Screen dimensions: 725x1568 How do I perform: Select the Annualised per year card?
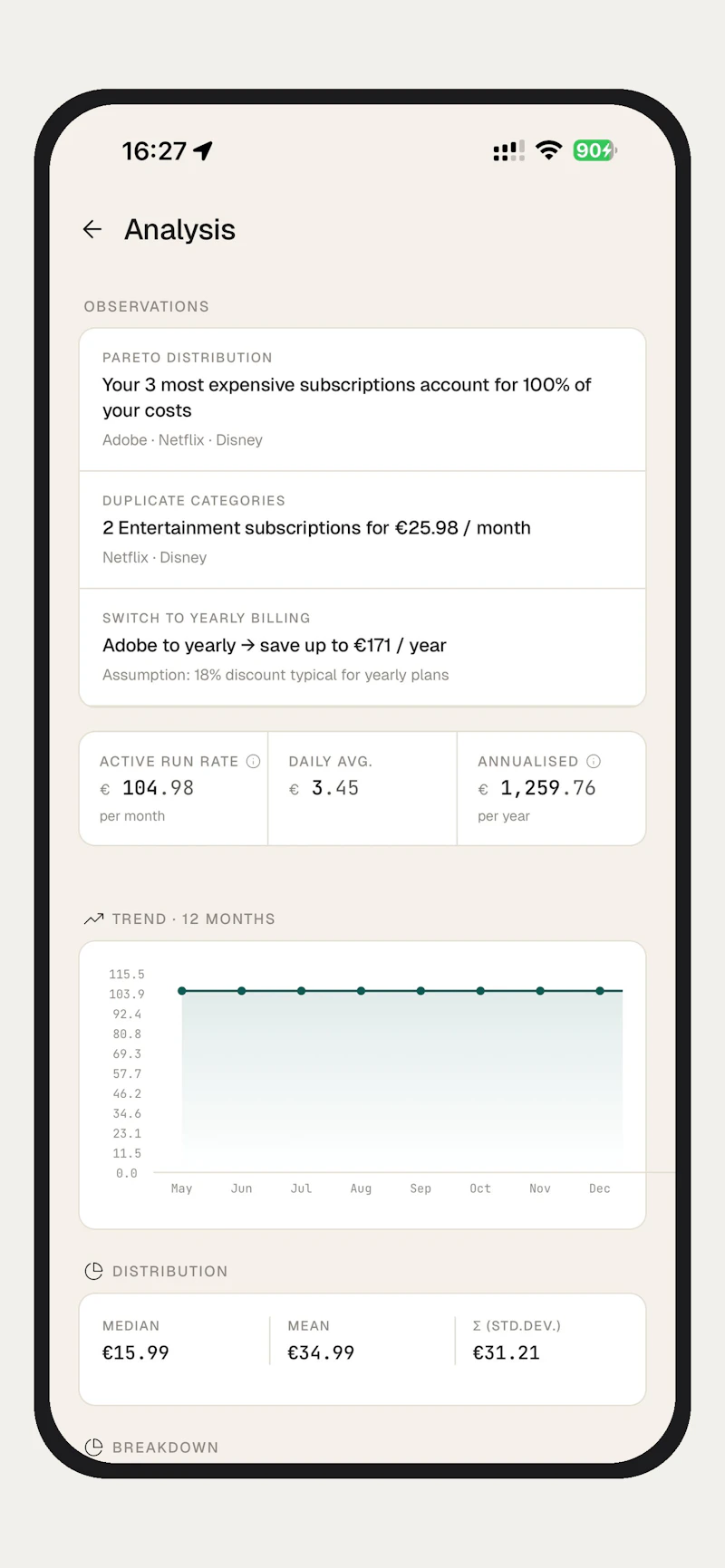pyautogui.click(x=552, y=788)
